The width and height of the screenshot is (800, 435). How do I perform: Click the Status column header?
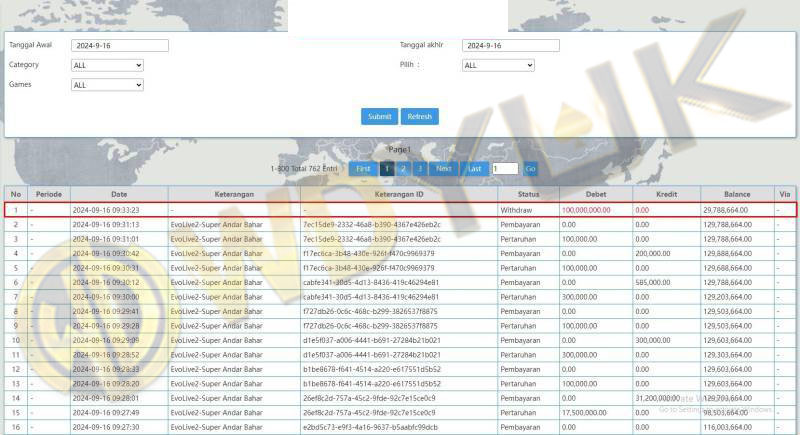click(x=528, y=193)
